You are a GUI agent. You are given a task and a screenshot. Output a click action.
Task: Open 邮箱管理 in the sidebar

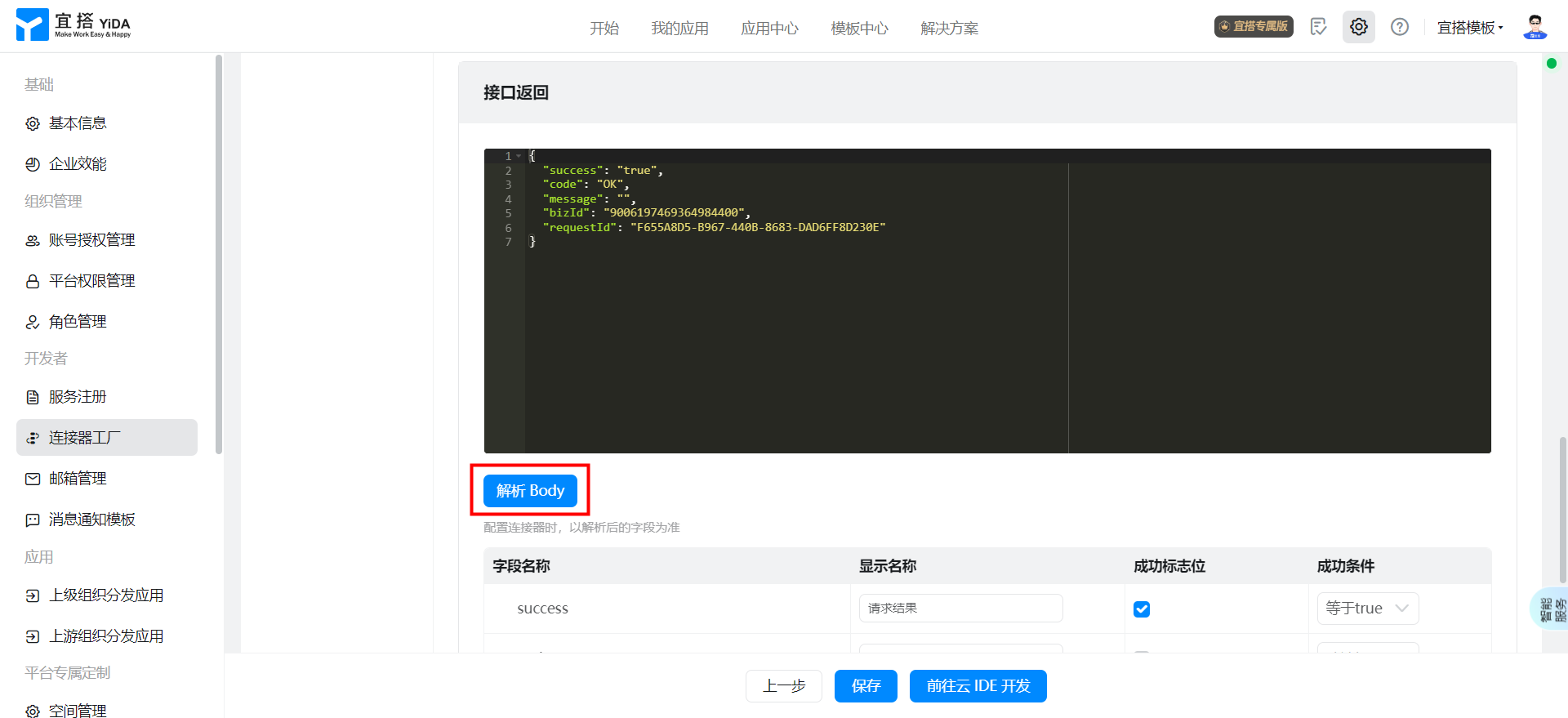point(78,479)
